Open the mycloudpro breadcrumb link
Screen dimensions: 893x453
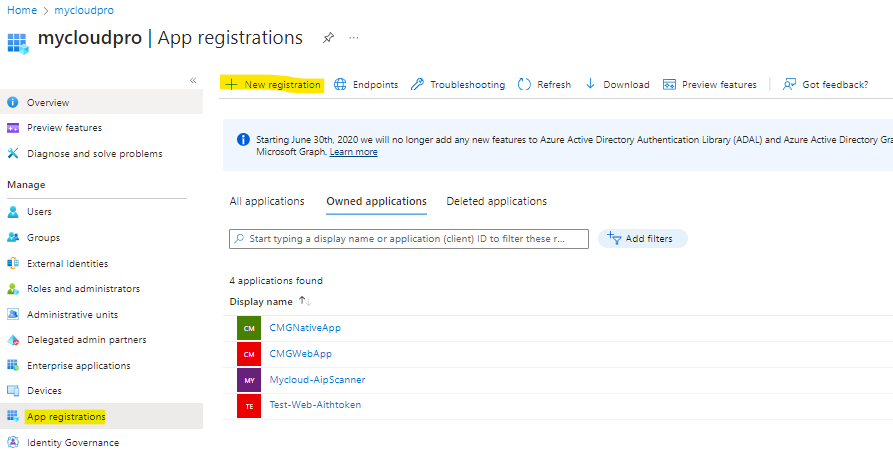point(84,10)
